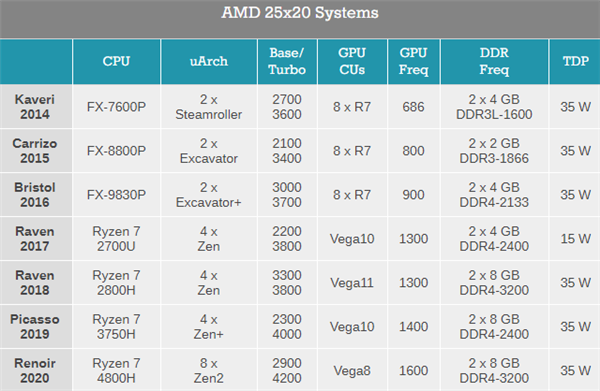This screenshot has width=600, height=391.
Task: Select the uArch column header
Action: 209,61
